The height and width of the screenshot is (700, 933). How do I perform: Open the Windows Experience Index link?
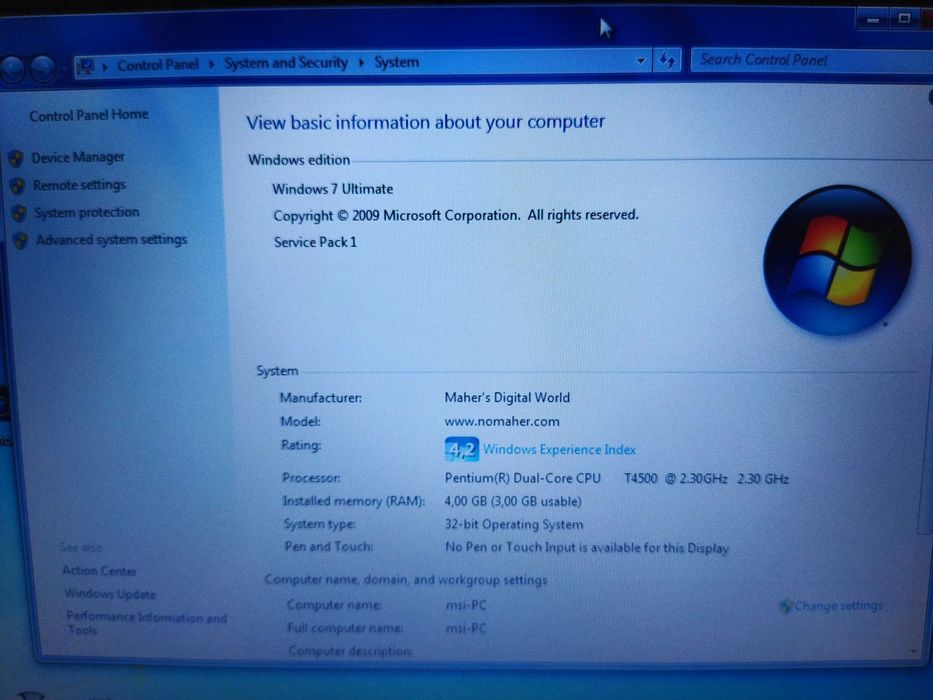click(x=559, y=449)
